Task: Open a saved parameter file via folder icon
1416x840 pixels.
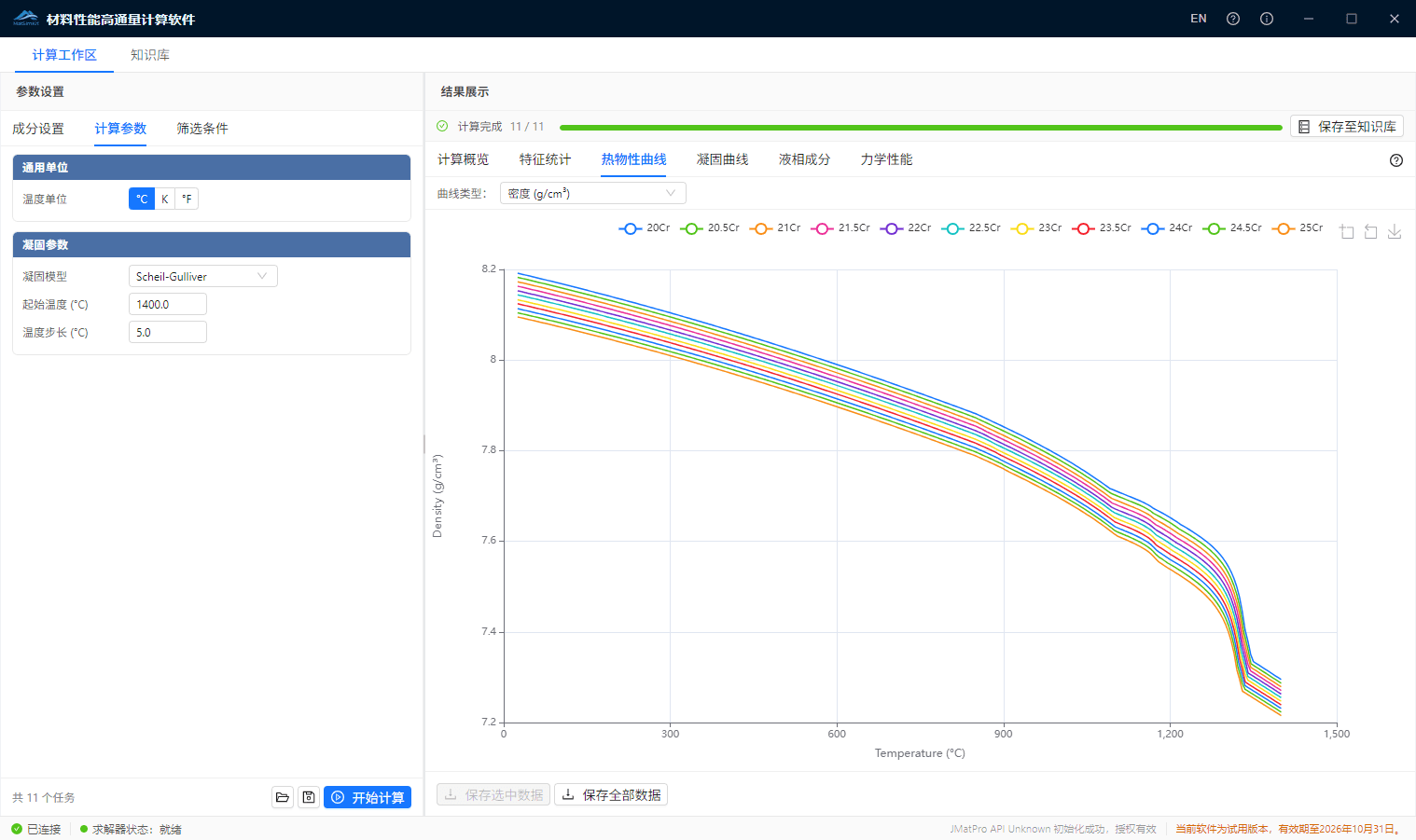Action: 283,797
